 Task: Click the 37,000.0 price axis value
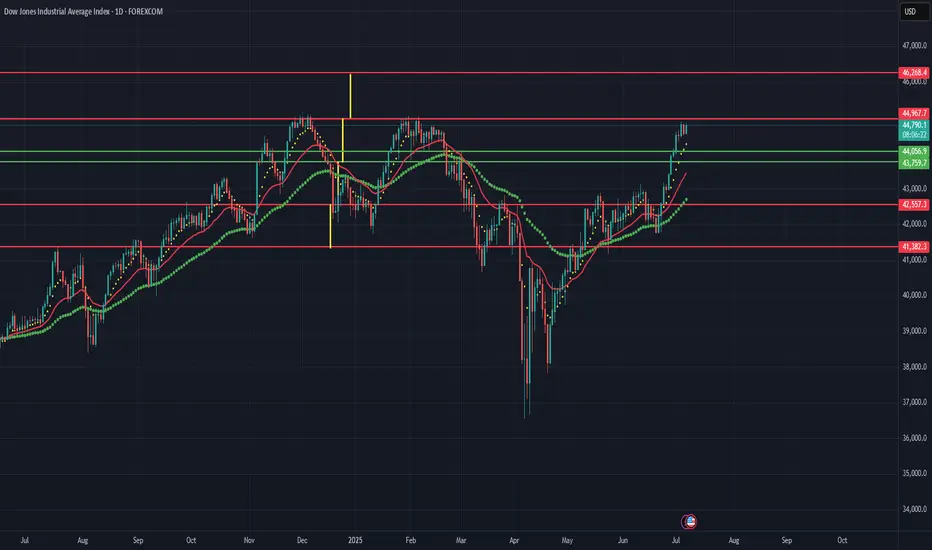click(914, 402)
